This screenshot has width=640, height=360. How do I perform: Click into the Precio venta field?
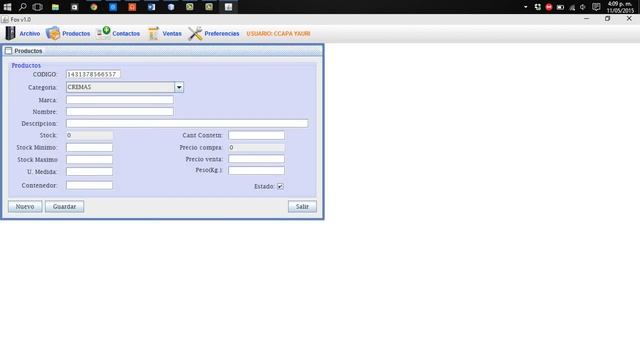[x=256, y=159]
